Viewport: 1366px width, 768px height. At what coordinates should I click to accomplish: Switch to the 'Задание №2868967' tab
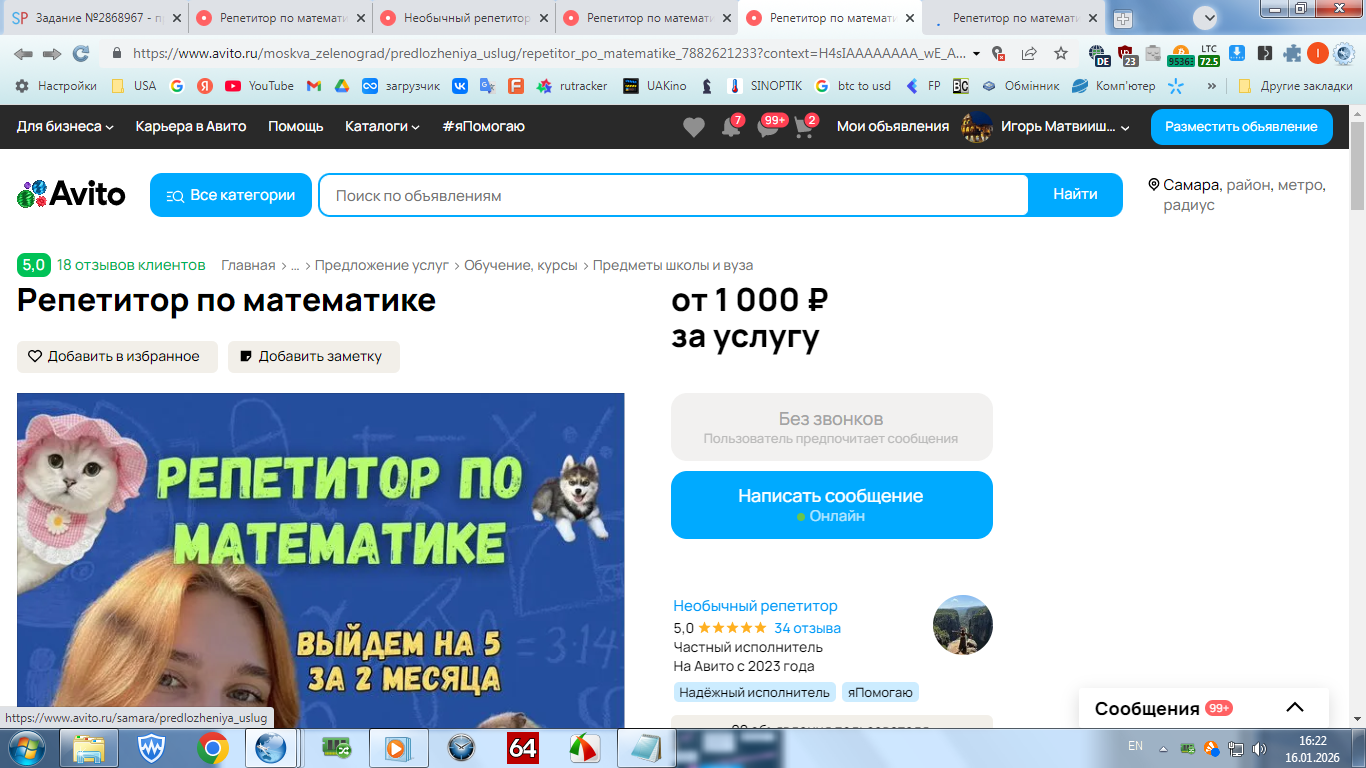click(x=94, y=18)
